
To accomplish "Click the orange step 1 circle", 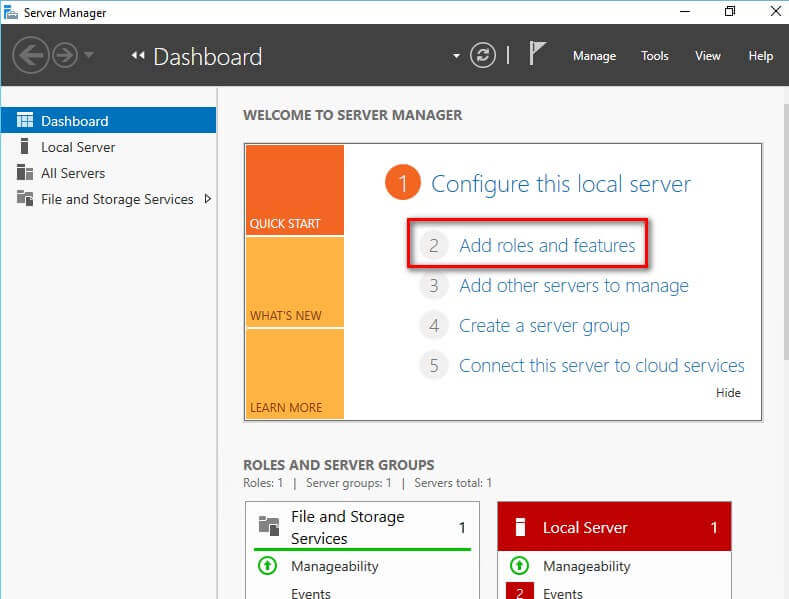I will click(403, 182).
